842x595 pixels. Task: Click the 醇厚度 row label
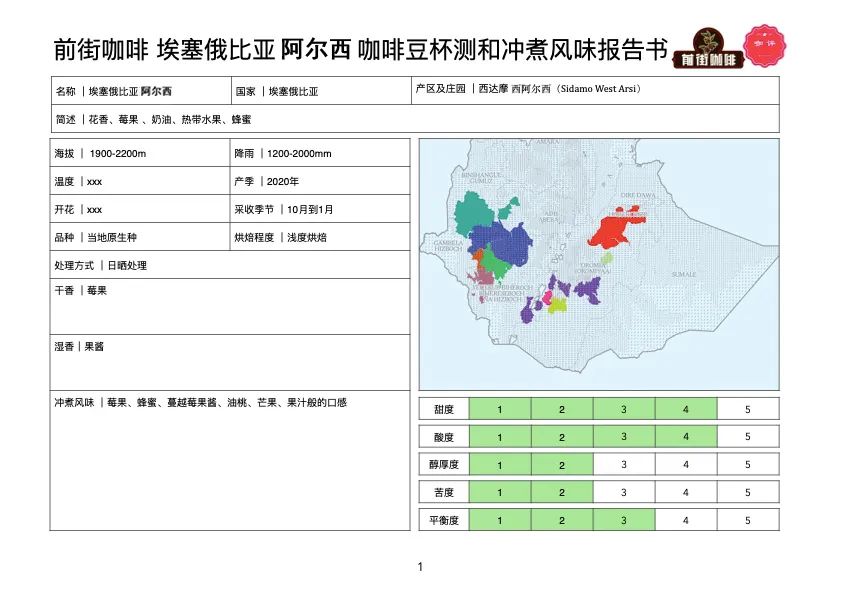(444, 465)
